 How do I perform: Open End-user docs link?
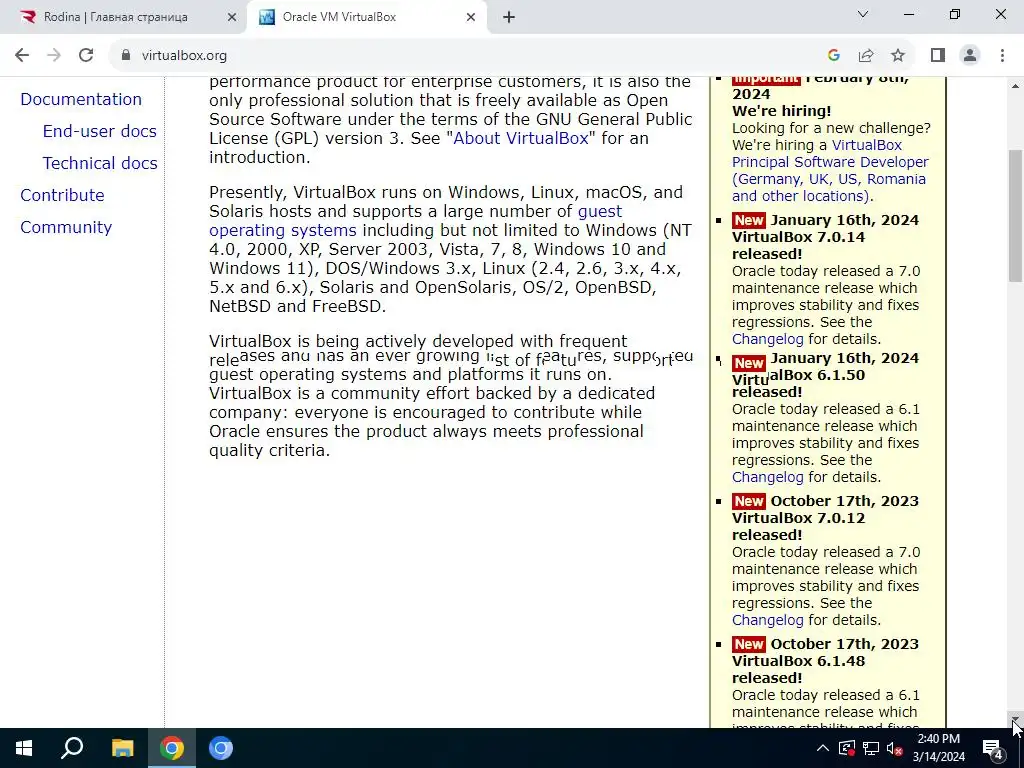point(100,131)
